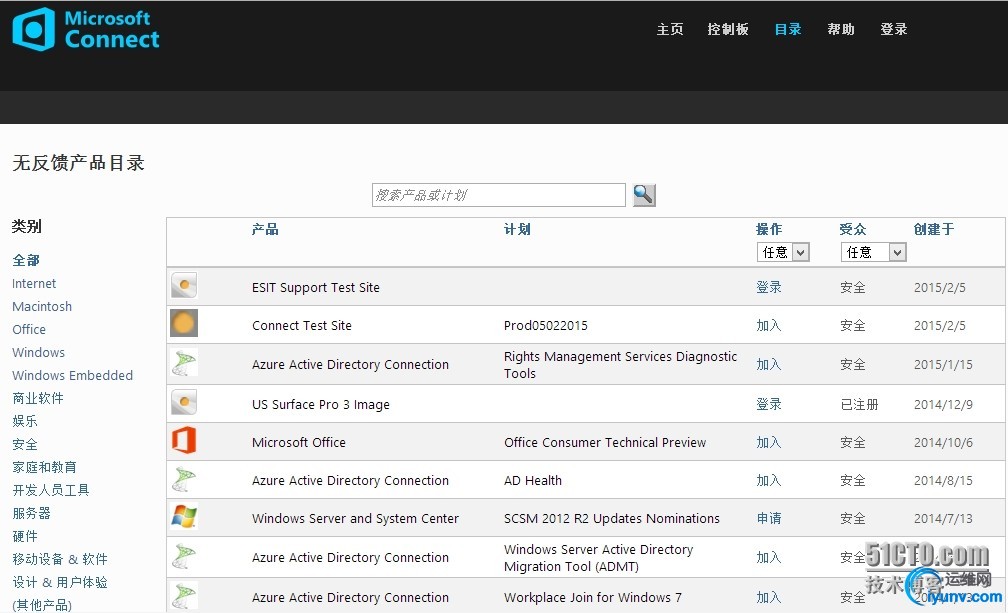1008x613 pixels.
Task: Click 加入 for ADMT migration tool
Action: 769,557
